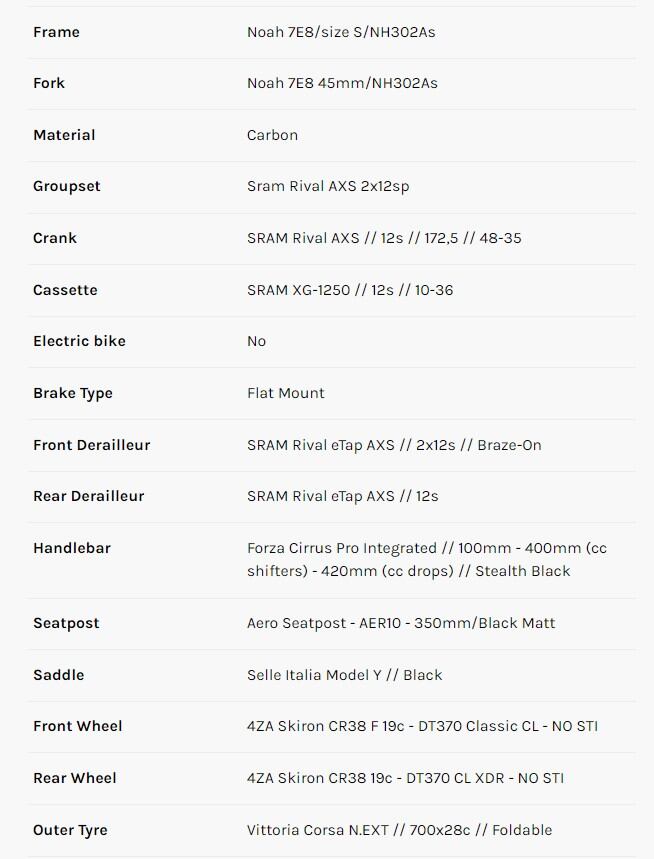Viewport: 654px width, 859px height.
Task: Click the Crank specification value
Action: point(384,238)
